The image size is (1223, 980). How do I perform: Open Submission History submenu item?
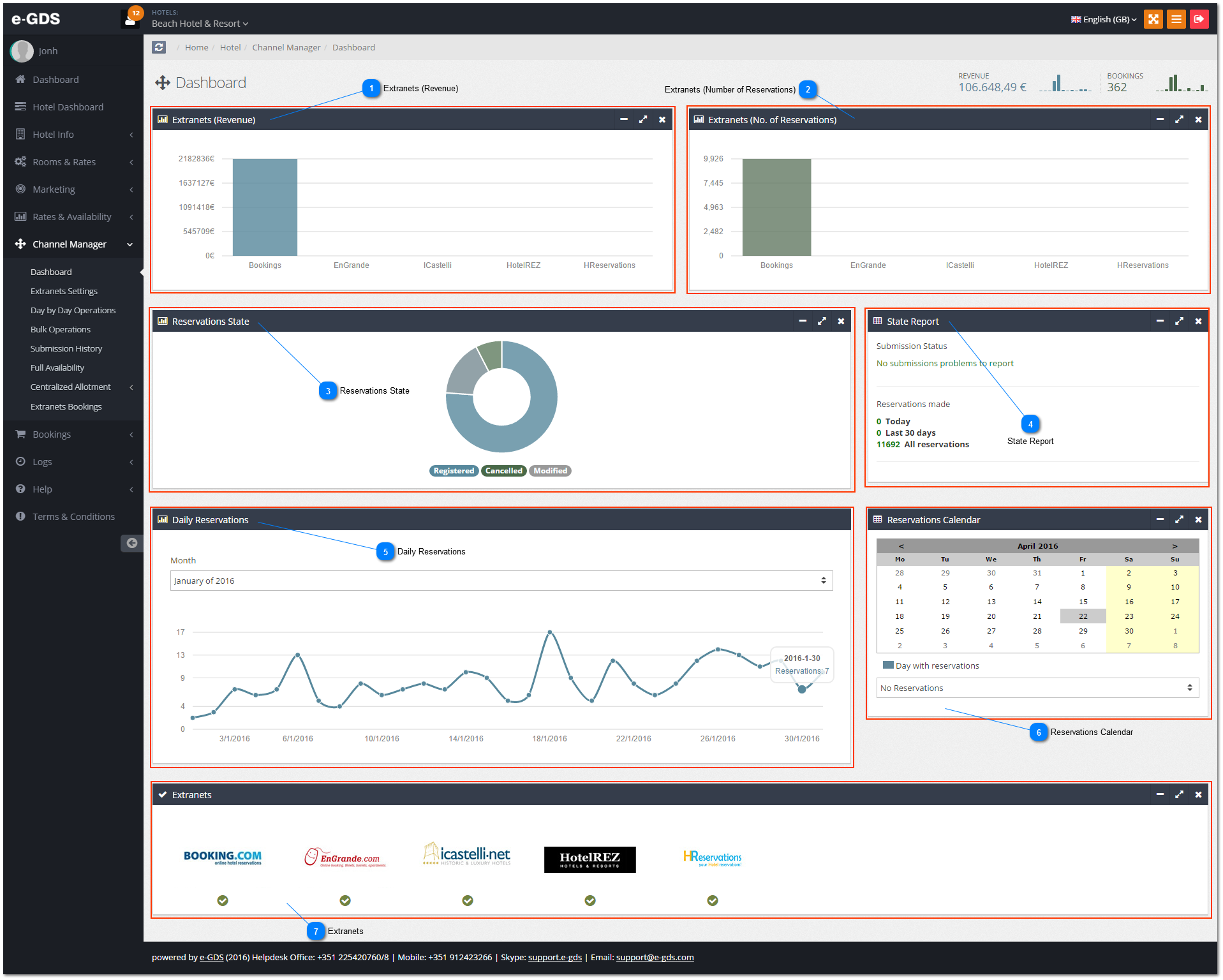(x=66, y=349)
